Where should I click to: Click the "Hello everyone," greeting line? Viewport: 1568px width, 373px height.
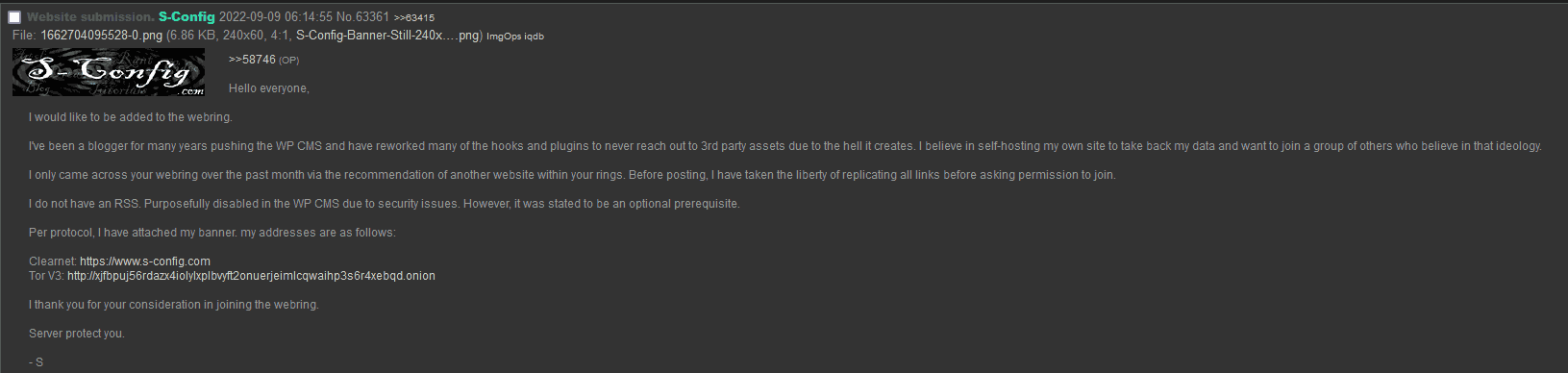click(269, 88)
